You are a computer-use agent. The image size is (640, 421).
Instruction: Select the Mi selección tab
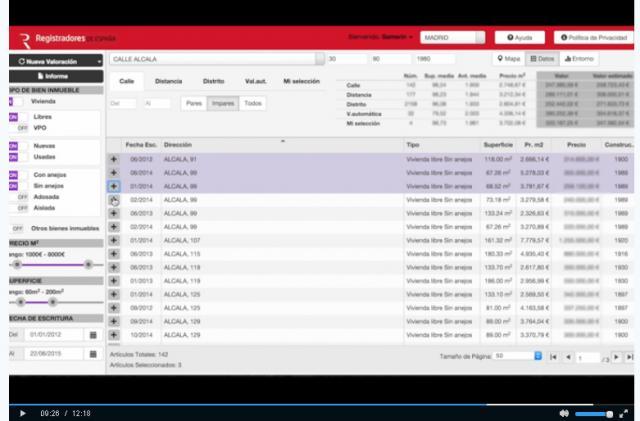(x=302, y=81)
